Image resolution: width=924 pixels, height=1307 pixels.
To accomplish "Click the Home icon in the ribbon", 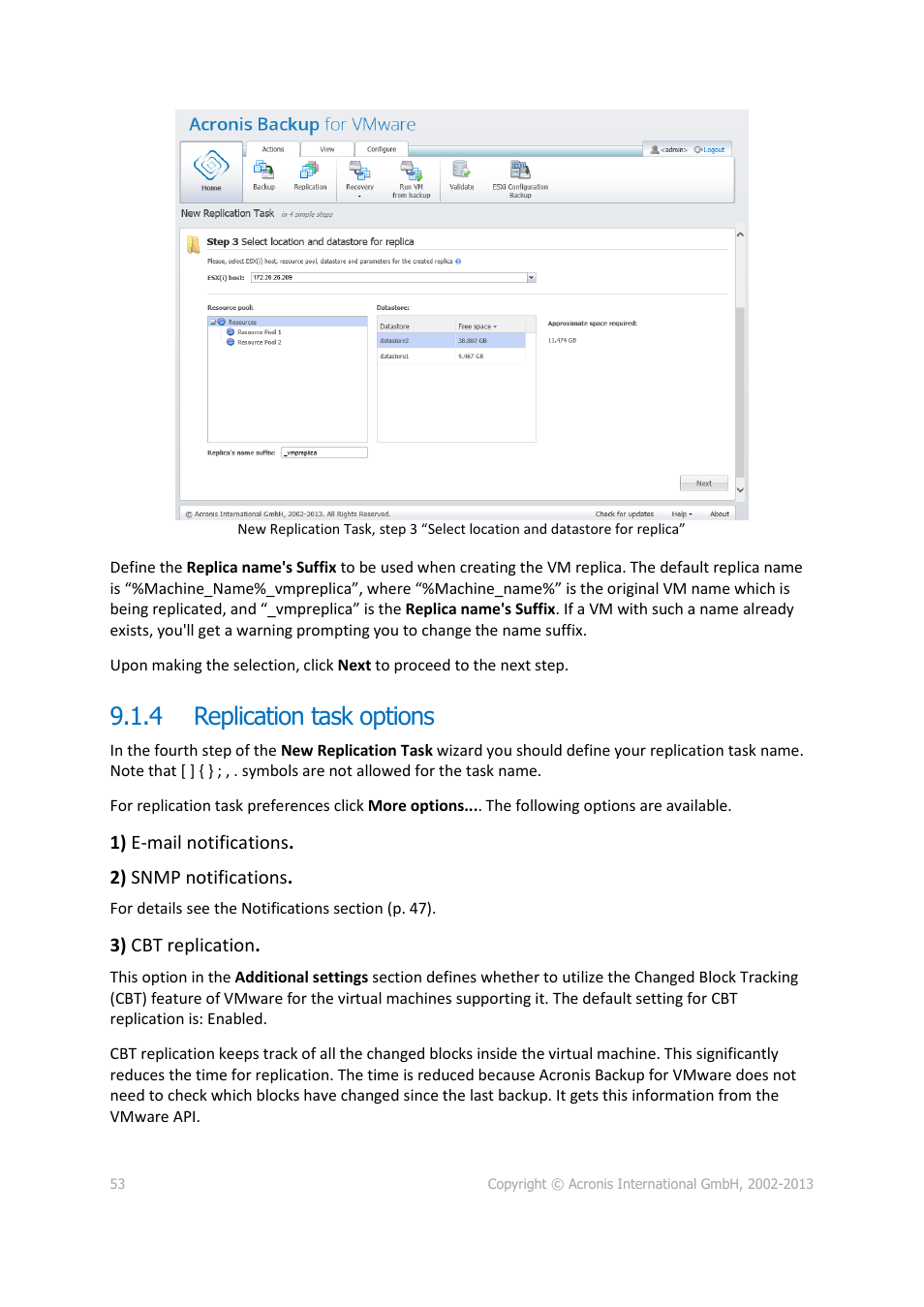I will 211,166.
